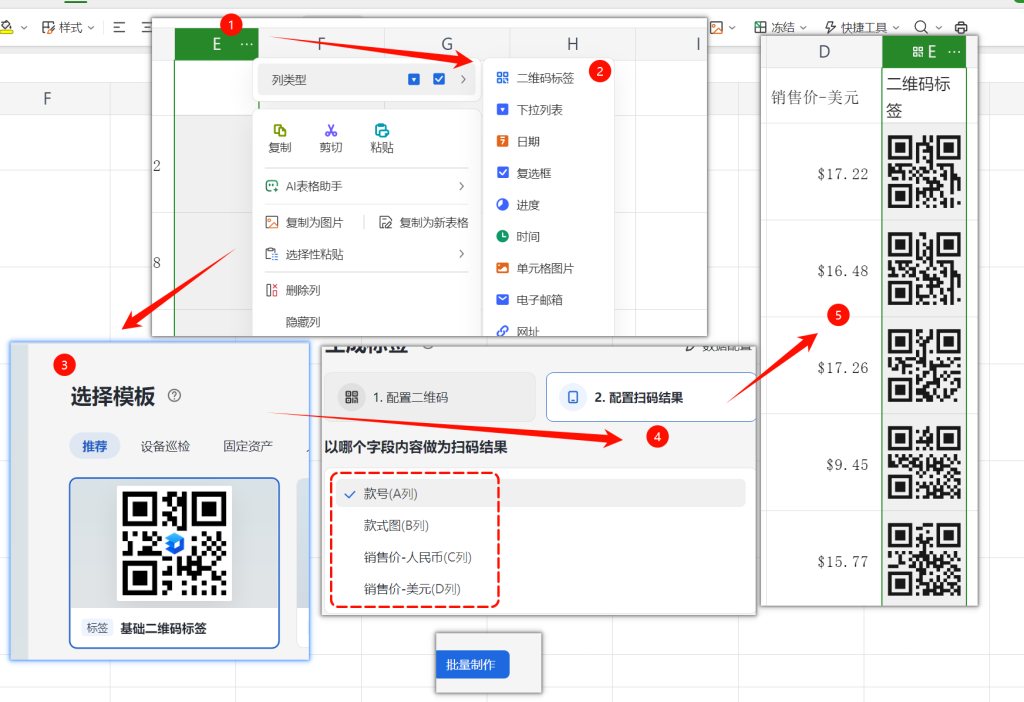This screenshot has width=1024, height=702.
Task: Switch to the 设备巡检 template tab
Action: [165, 446]
